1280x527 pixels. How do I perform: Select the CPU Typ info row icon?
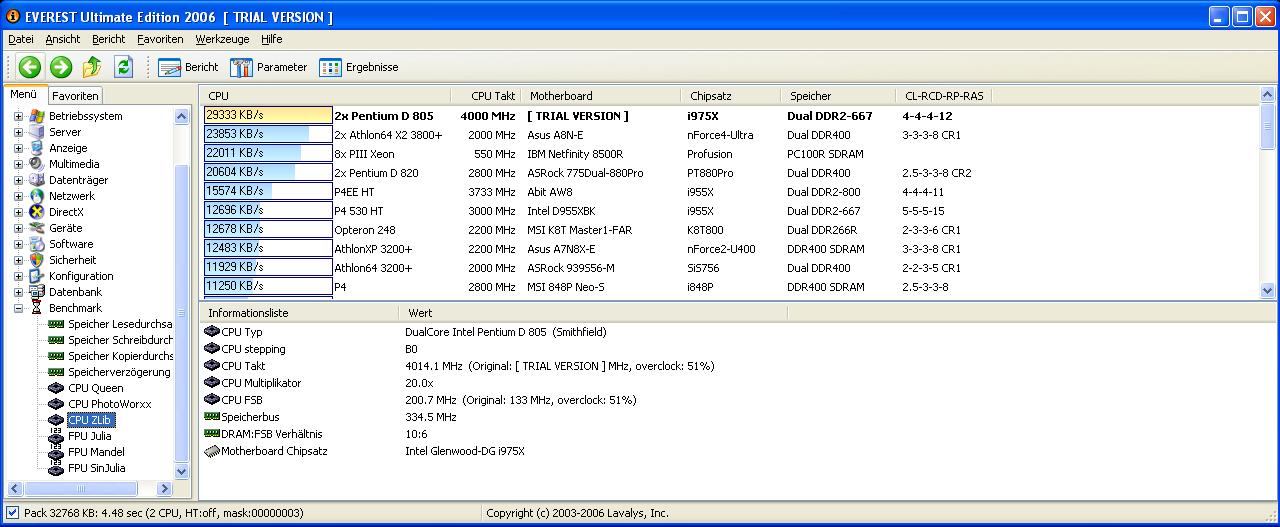(211, 332)
